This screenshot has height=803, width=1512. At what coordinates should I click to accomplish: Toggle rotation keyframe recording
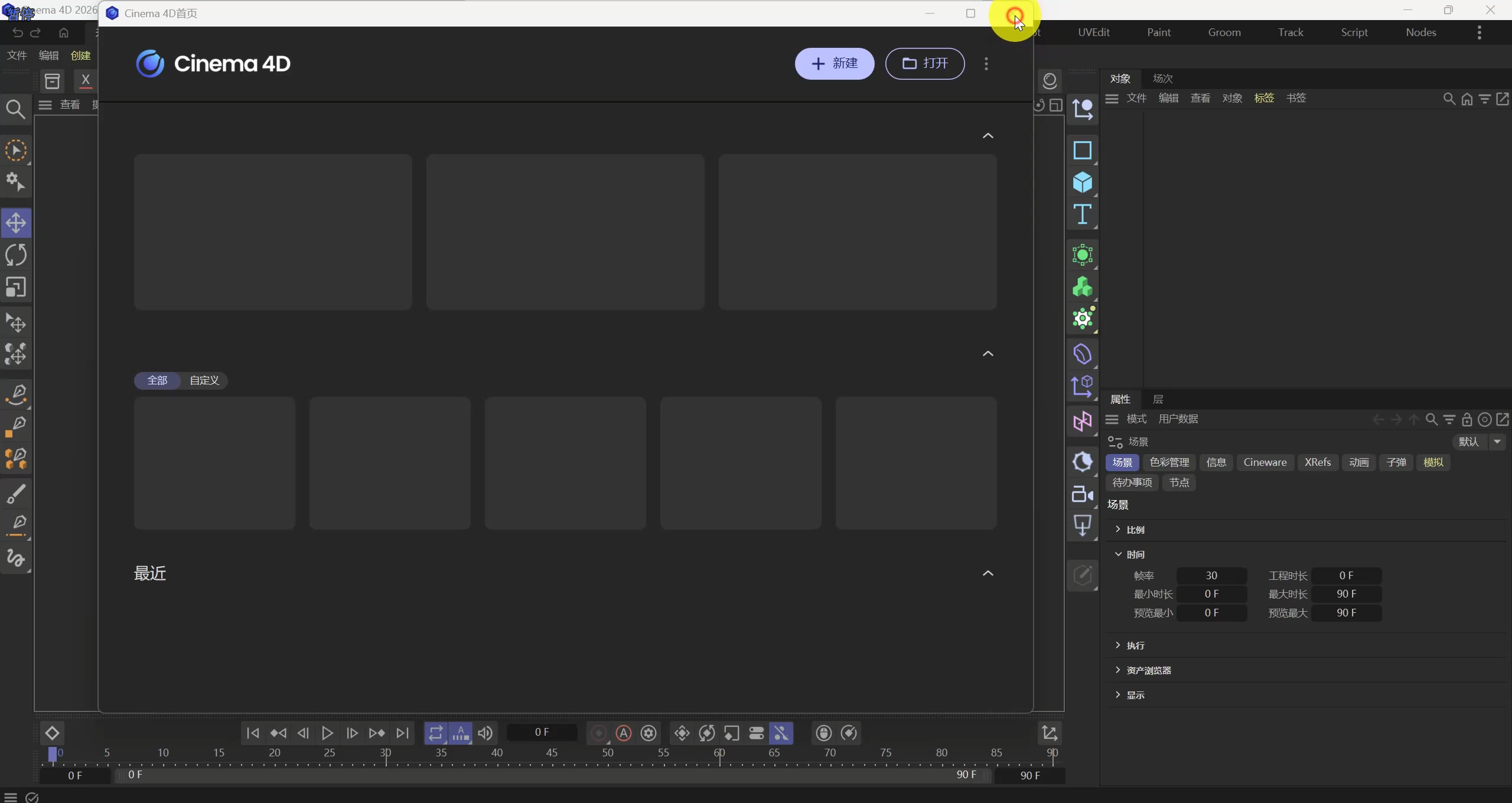click(707, 733)
